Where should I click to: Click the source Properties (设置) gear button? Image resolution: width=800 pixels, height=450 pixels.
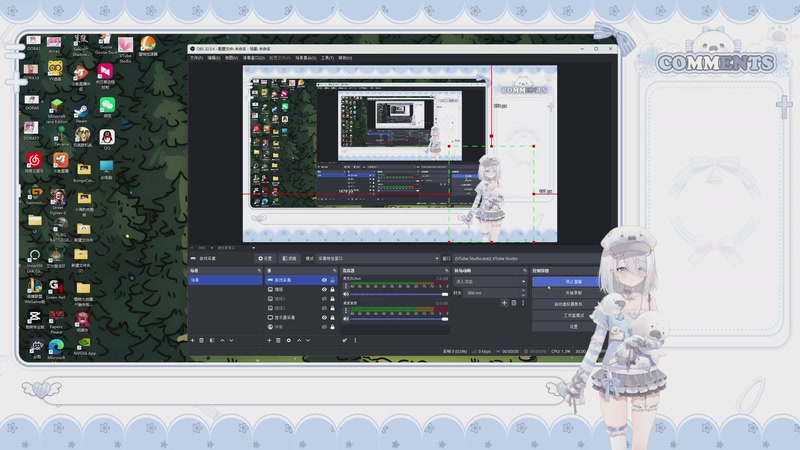265,259
